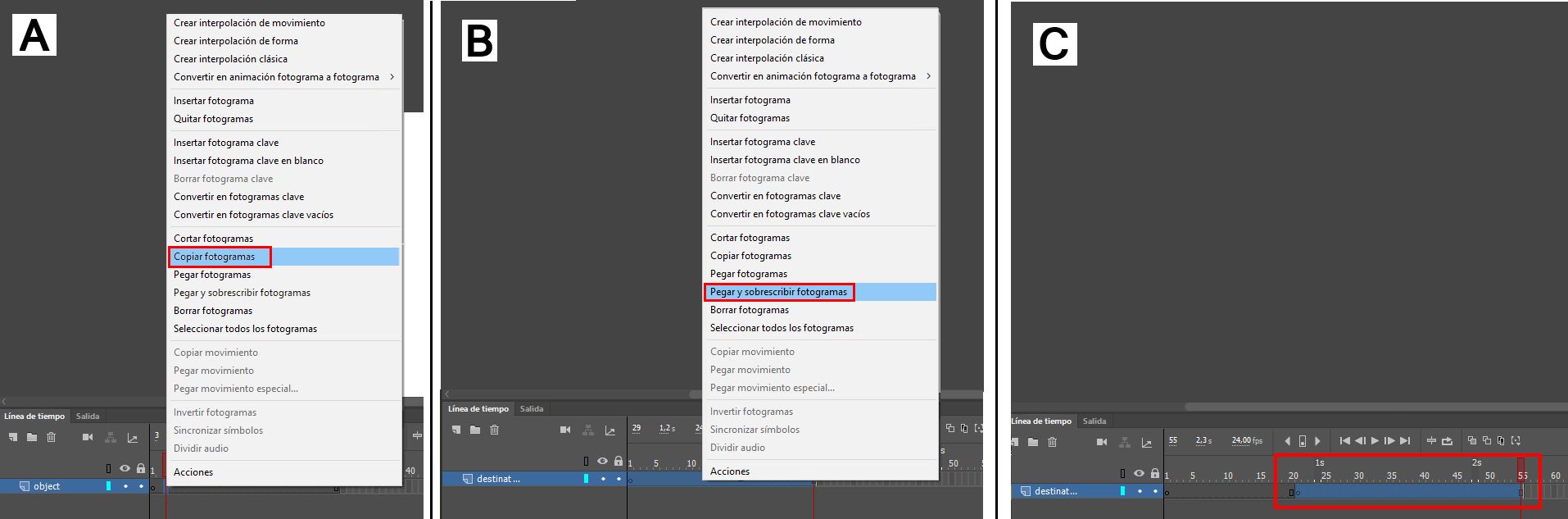
Task: Choose Pegar y sobrescribir fotogramas in panel B
Action: (820, 292)
